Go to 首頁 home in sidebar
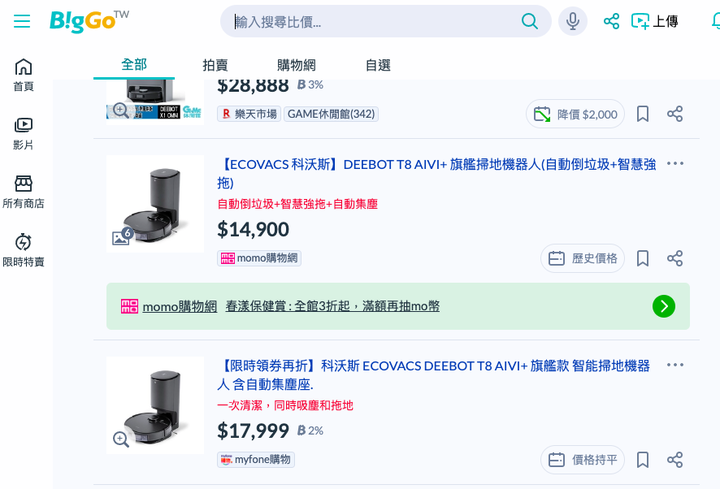This screenshot has height=489, width=720. point(23,75)
